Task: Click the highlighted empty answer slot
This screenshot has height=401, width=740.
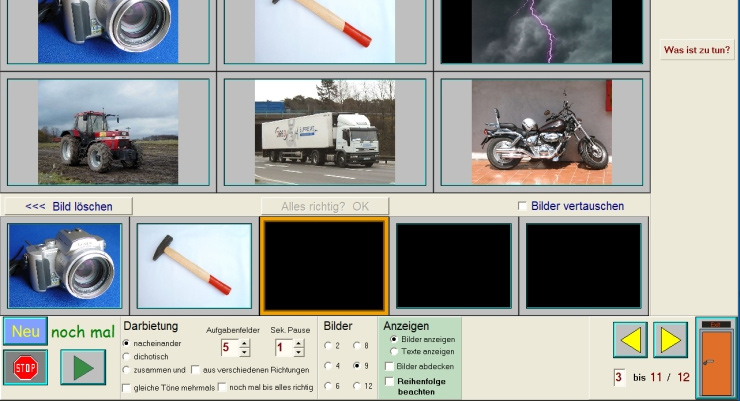Action: click(x=324, y=265)
